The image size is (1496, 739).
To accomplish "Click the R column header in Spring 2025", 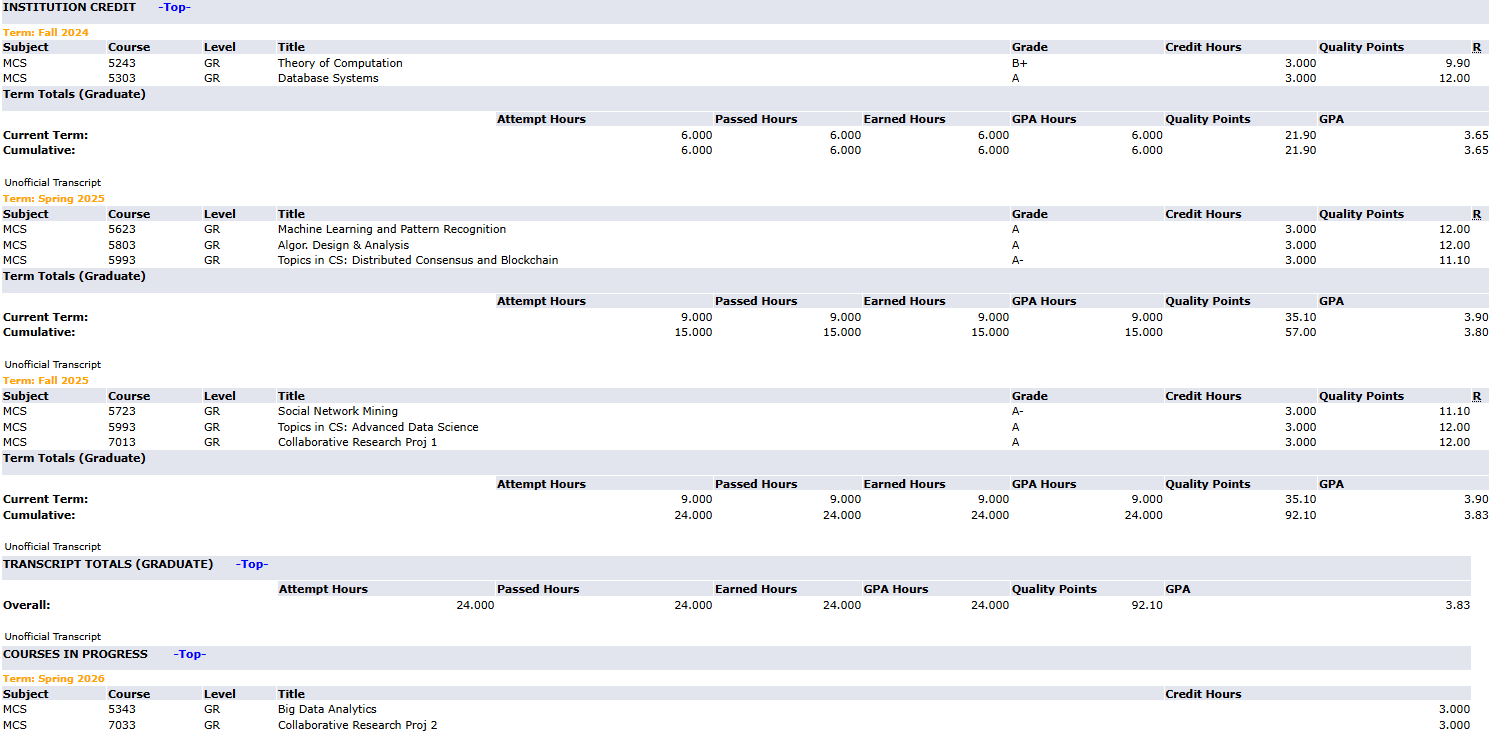I will 1476,214.
